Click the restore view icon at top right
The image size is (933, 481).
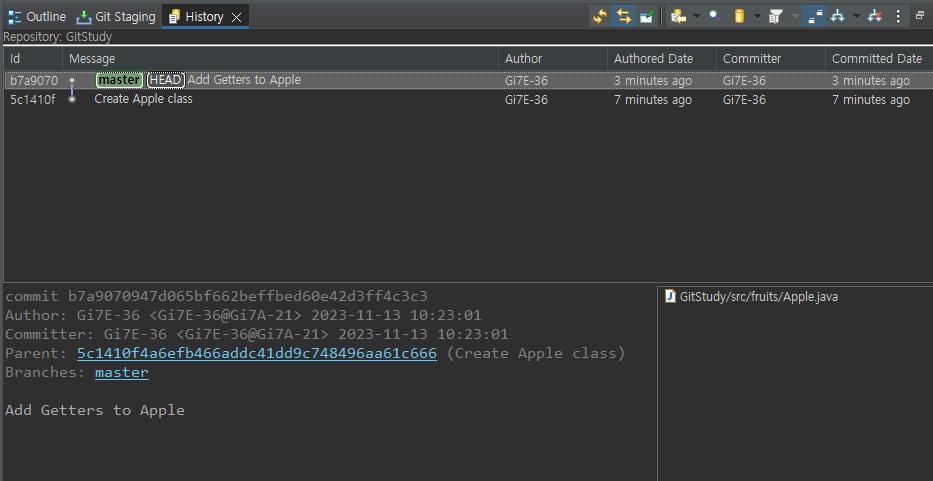(x=920, y=16)
